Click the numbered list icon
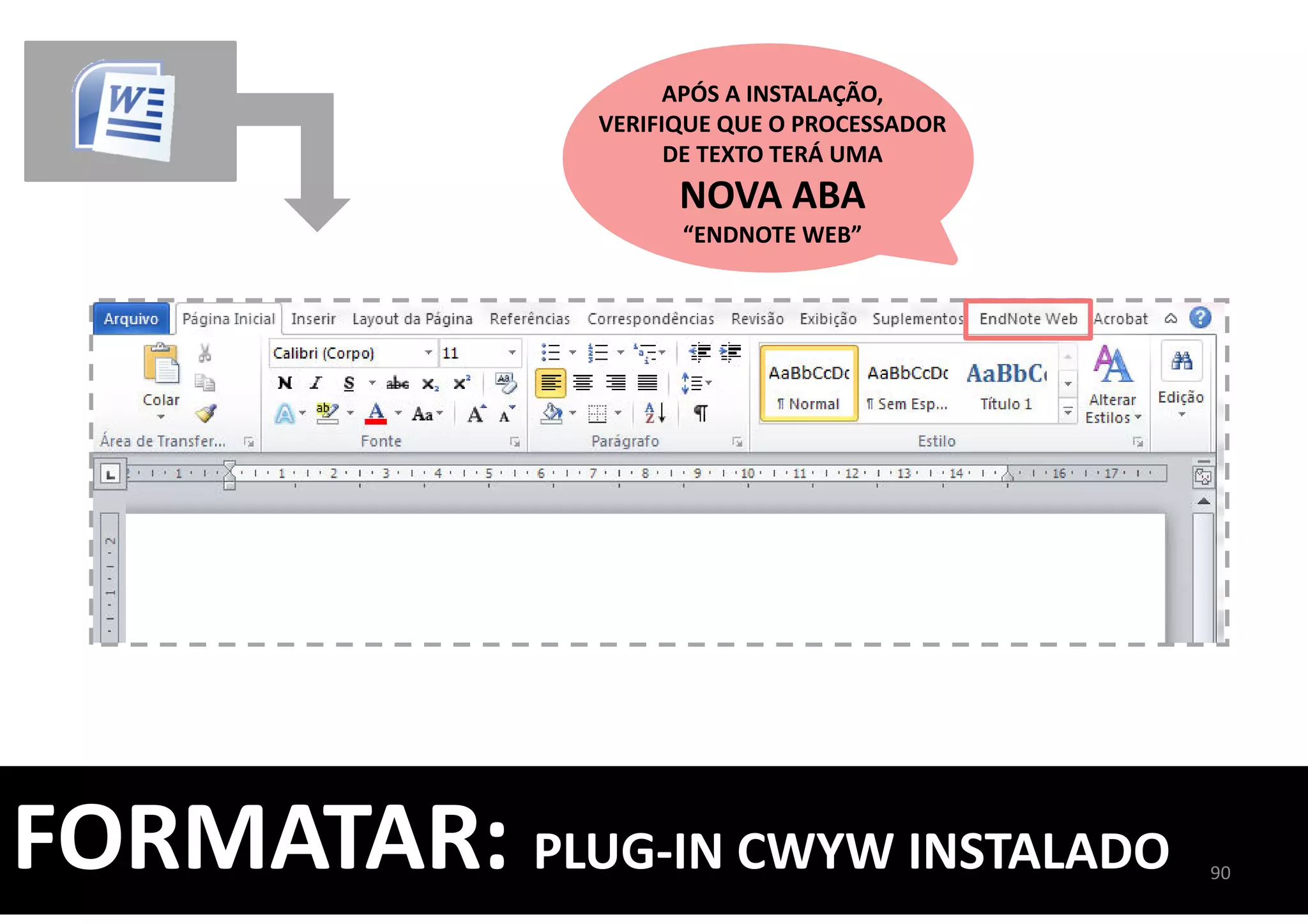Viewport: 1308px width, 924px height. pos(598,352)
